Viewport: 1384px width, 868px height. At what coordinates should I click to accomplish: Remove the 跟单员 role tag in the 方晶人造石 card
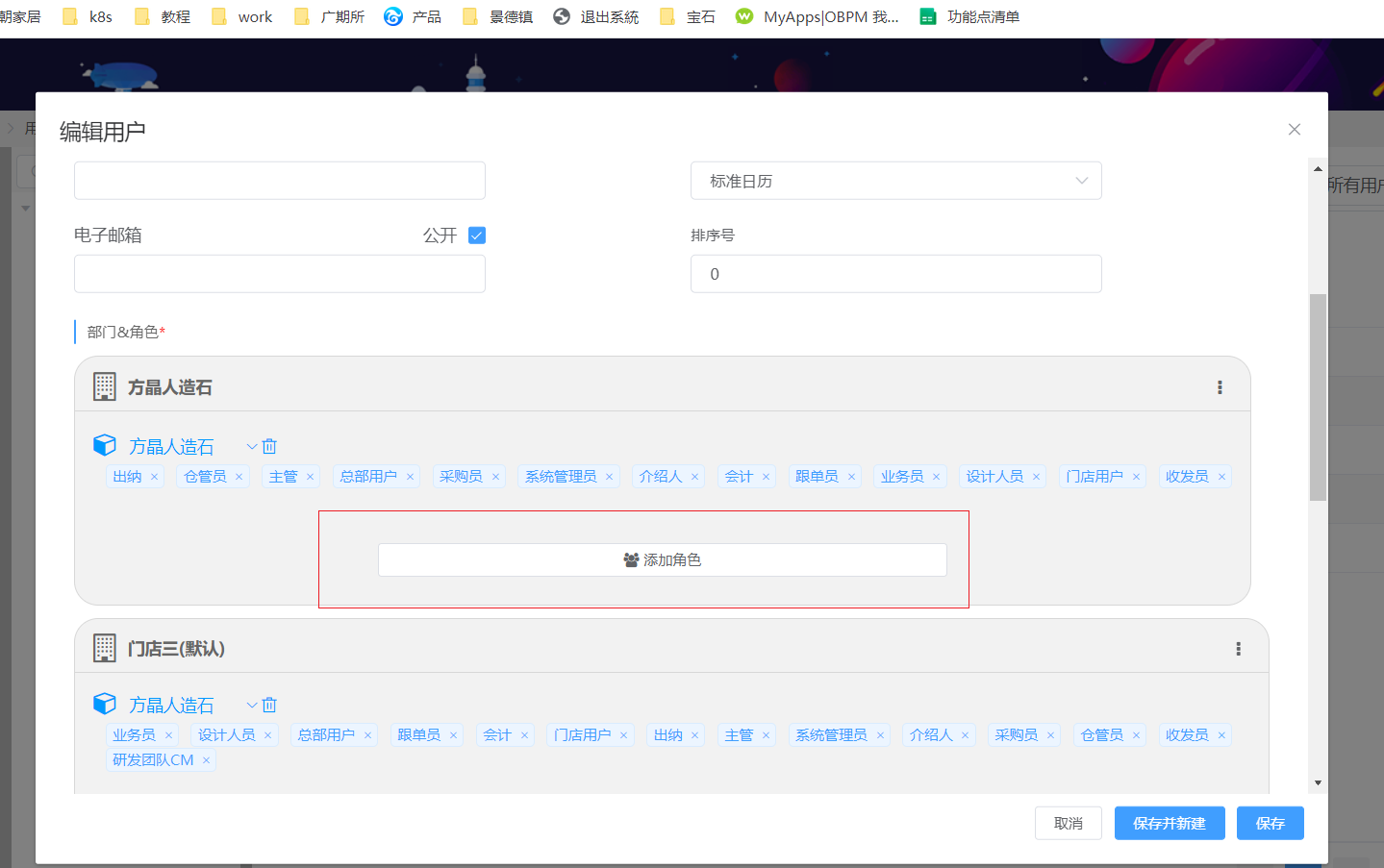click(851, 477)
